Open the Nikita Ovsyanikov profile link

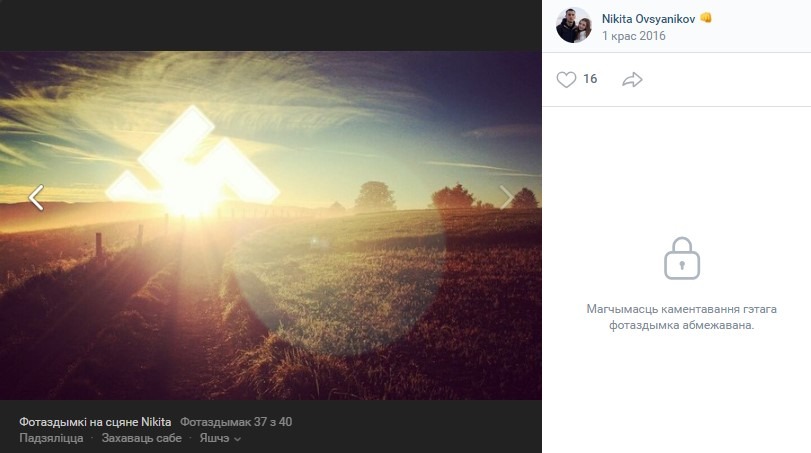pyautogui.click(x=648, y=18)
